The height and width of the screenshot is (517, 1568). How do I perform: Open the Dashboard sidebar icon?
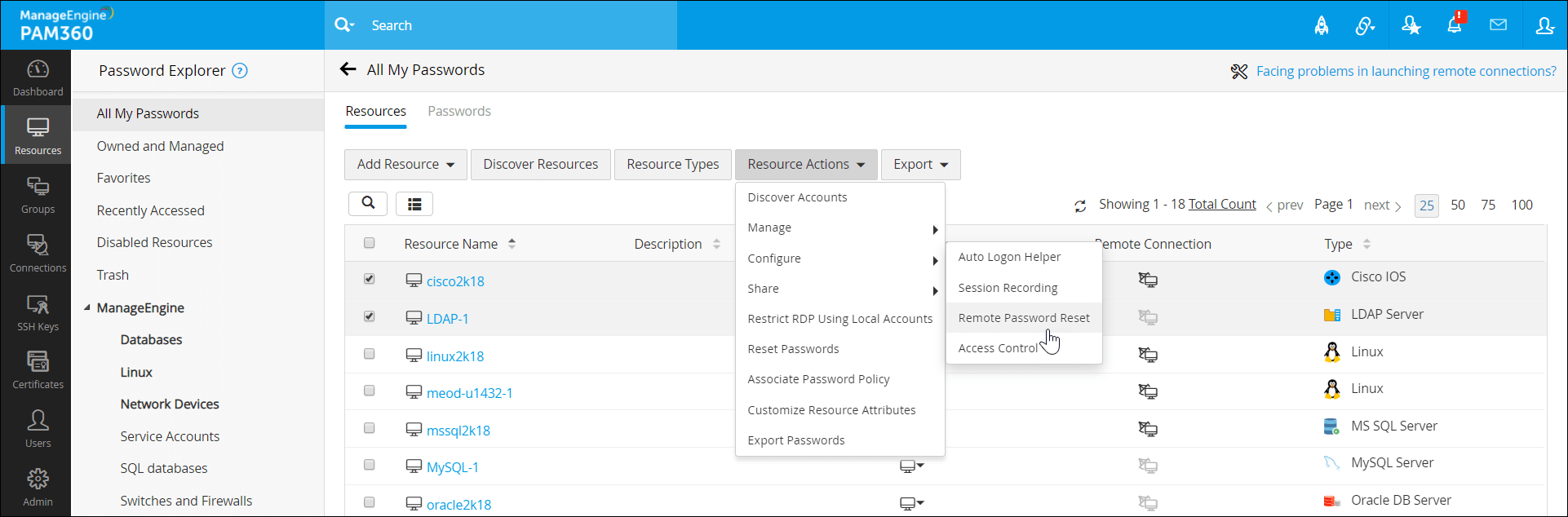[x=38, y=78]
